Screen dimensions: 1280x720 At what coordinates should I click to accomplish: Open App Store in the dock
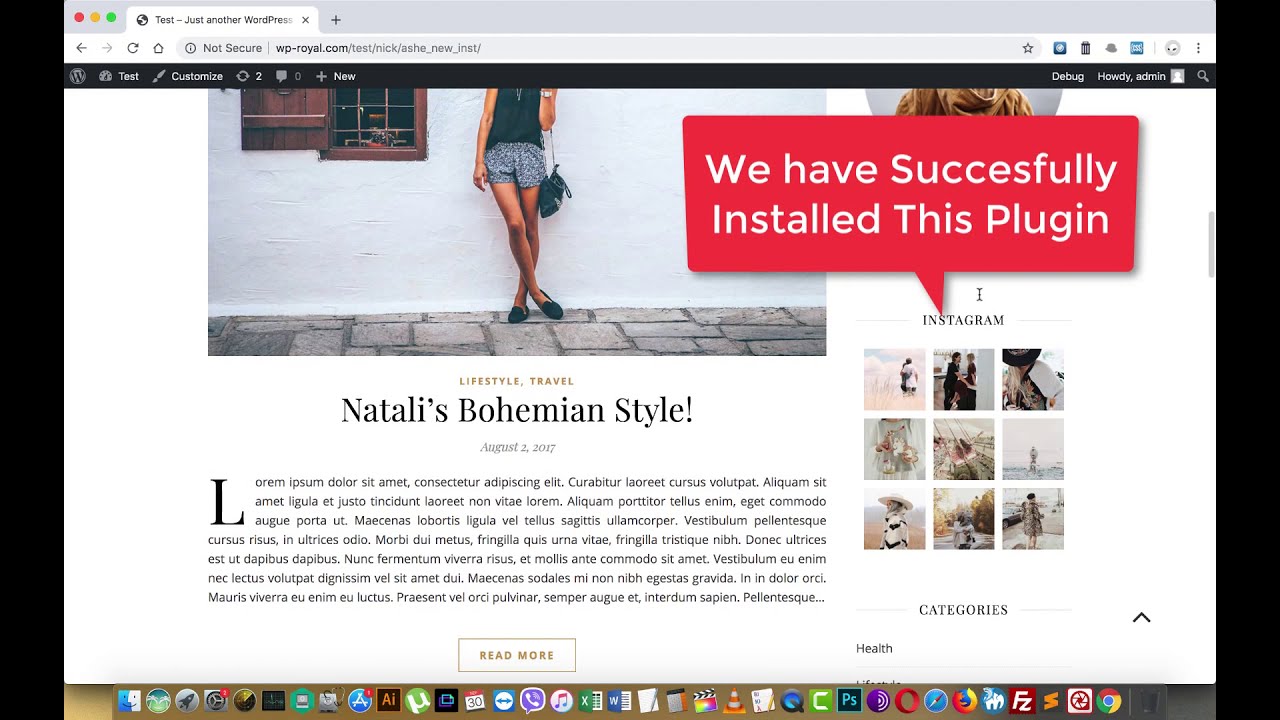tap(360, 701)
